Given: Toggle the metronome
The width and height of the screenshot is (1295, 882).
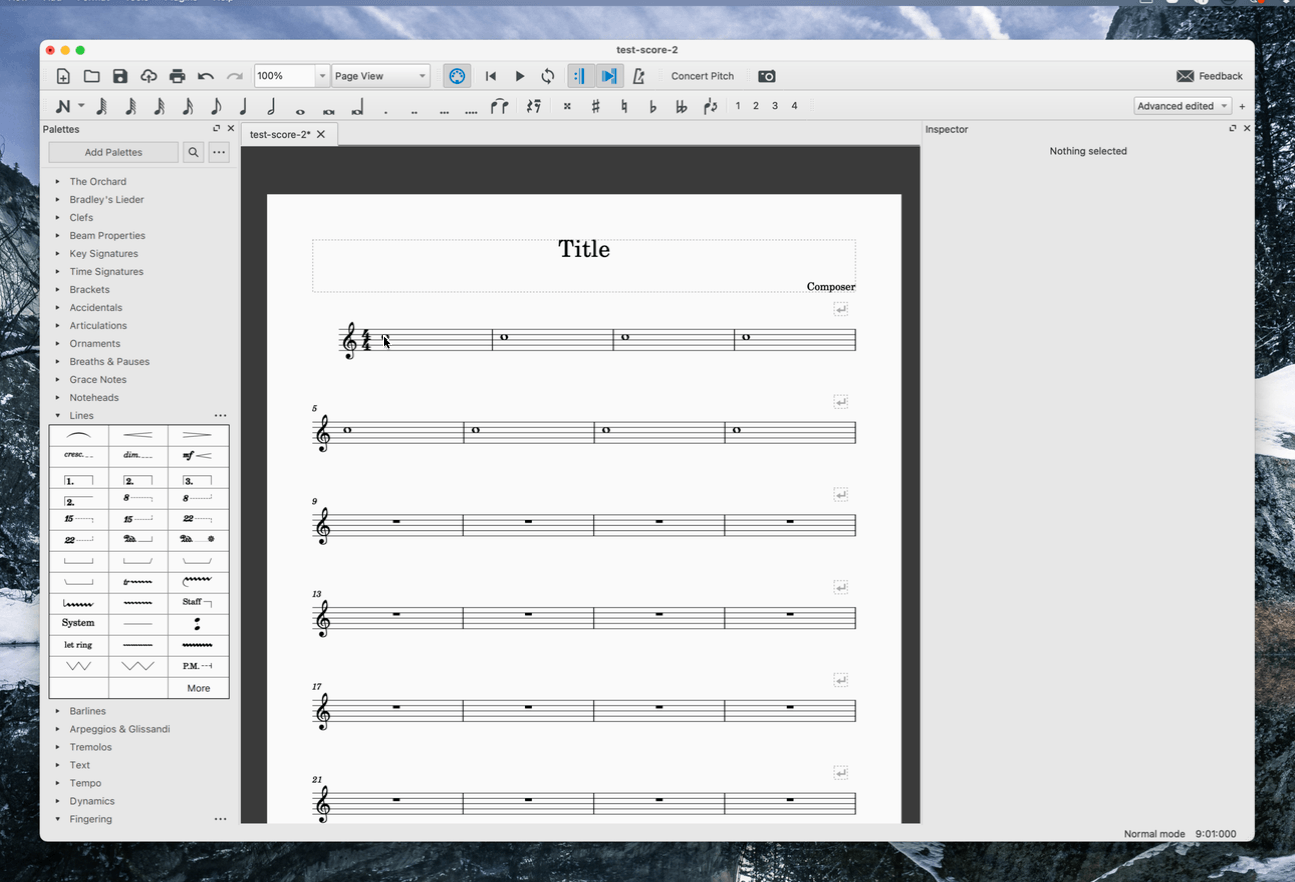Looking at the screenshot, I should (x=639, y=76).
